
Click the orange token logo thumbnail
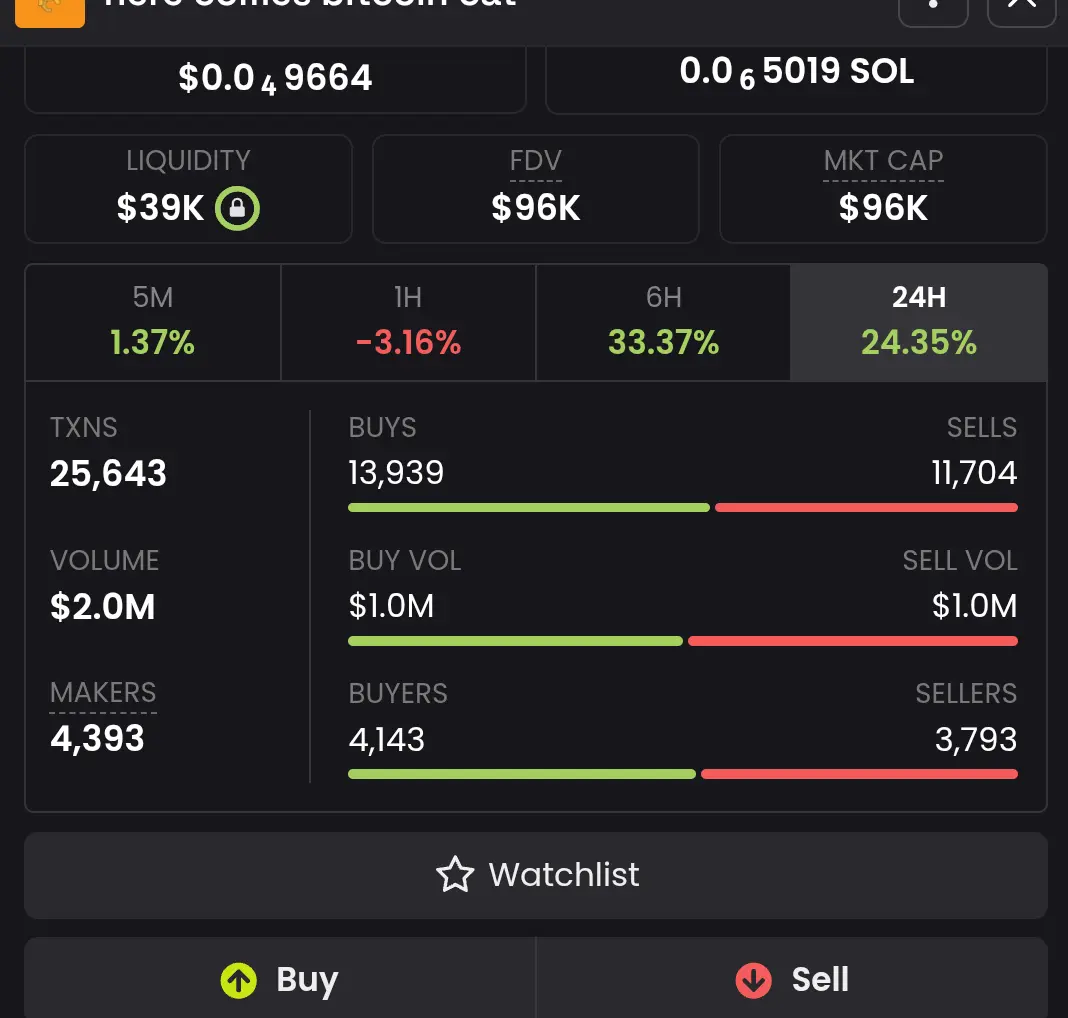click(50, 12)
